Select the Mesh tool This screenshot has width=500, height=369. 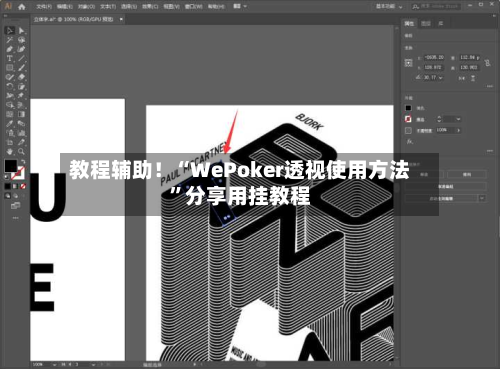[x=9, y=114]
